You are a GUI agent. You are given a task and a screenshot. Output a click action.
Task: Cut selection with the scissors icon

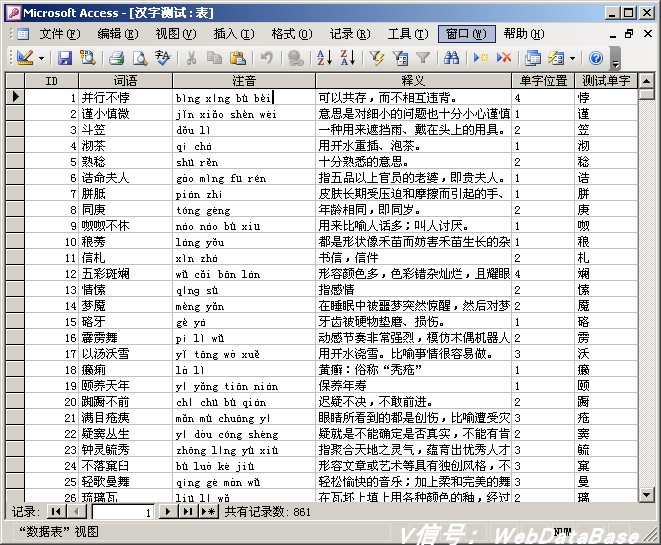tap(191, 58)
